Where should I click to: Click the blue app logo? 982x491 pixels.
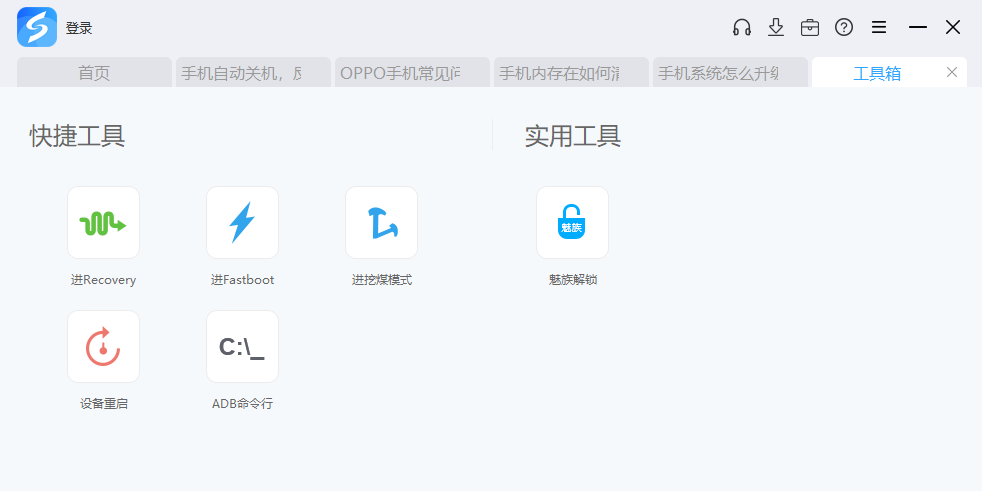click(37, 28)
